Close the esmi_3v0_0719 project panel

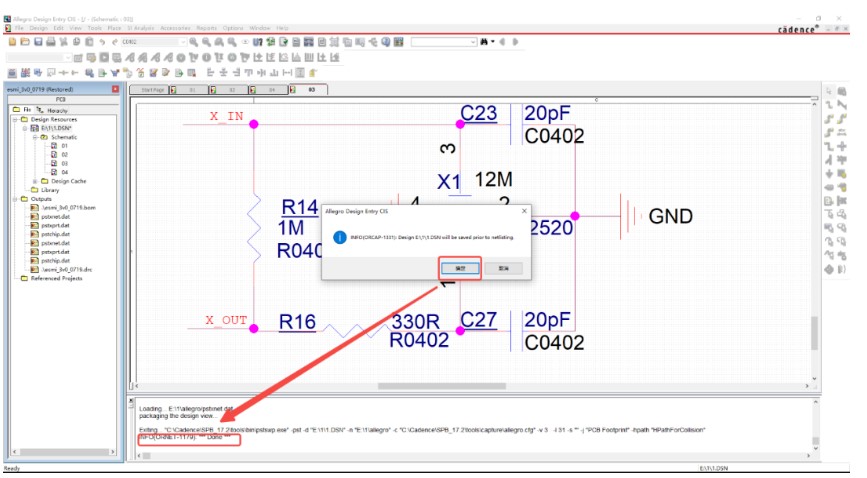pos(116,89)
